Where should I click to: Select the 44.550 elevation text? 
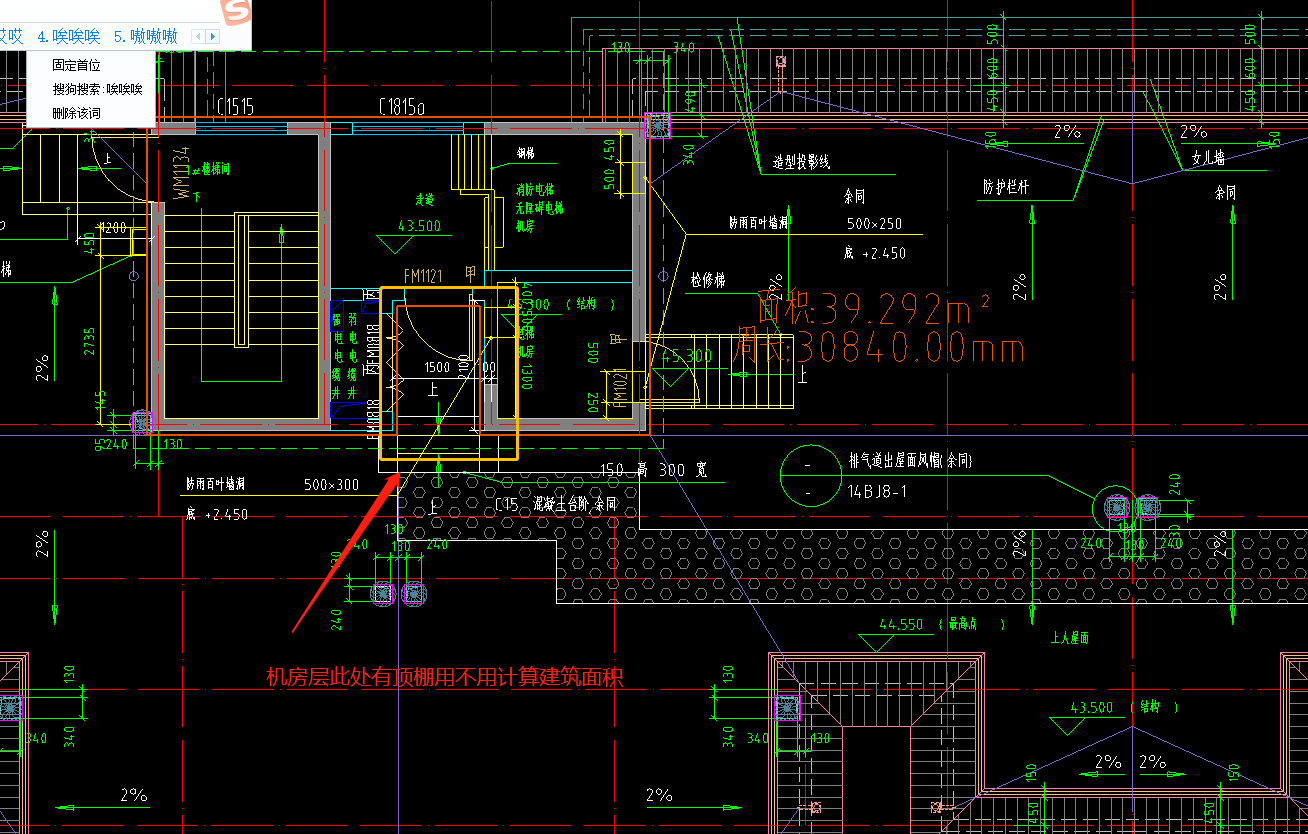pyautogui.click(x=901, y=624)
